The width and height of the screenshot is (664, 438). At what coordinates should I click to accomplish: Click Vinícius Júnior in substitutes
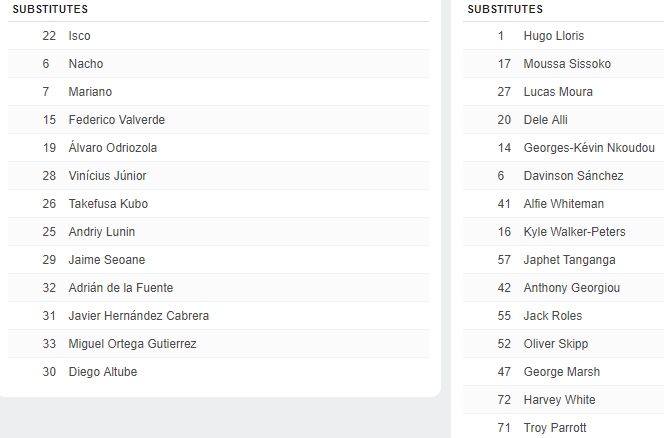point(108,176)
